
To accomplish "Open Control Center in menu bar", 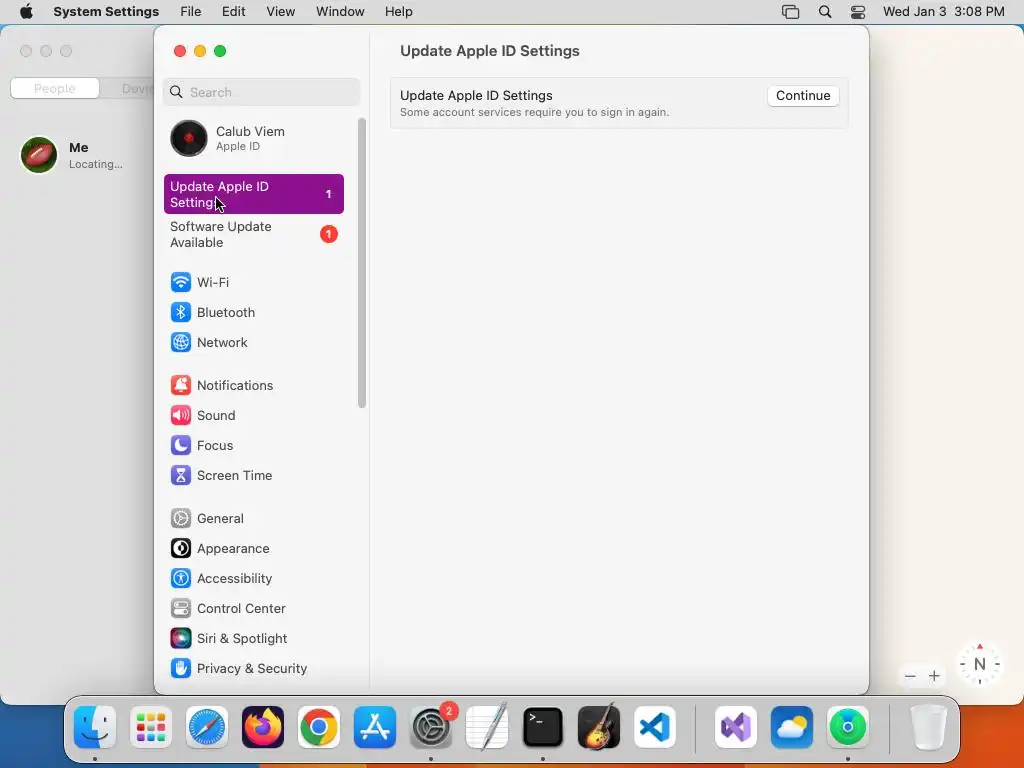I will [x=857, y=12].
